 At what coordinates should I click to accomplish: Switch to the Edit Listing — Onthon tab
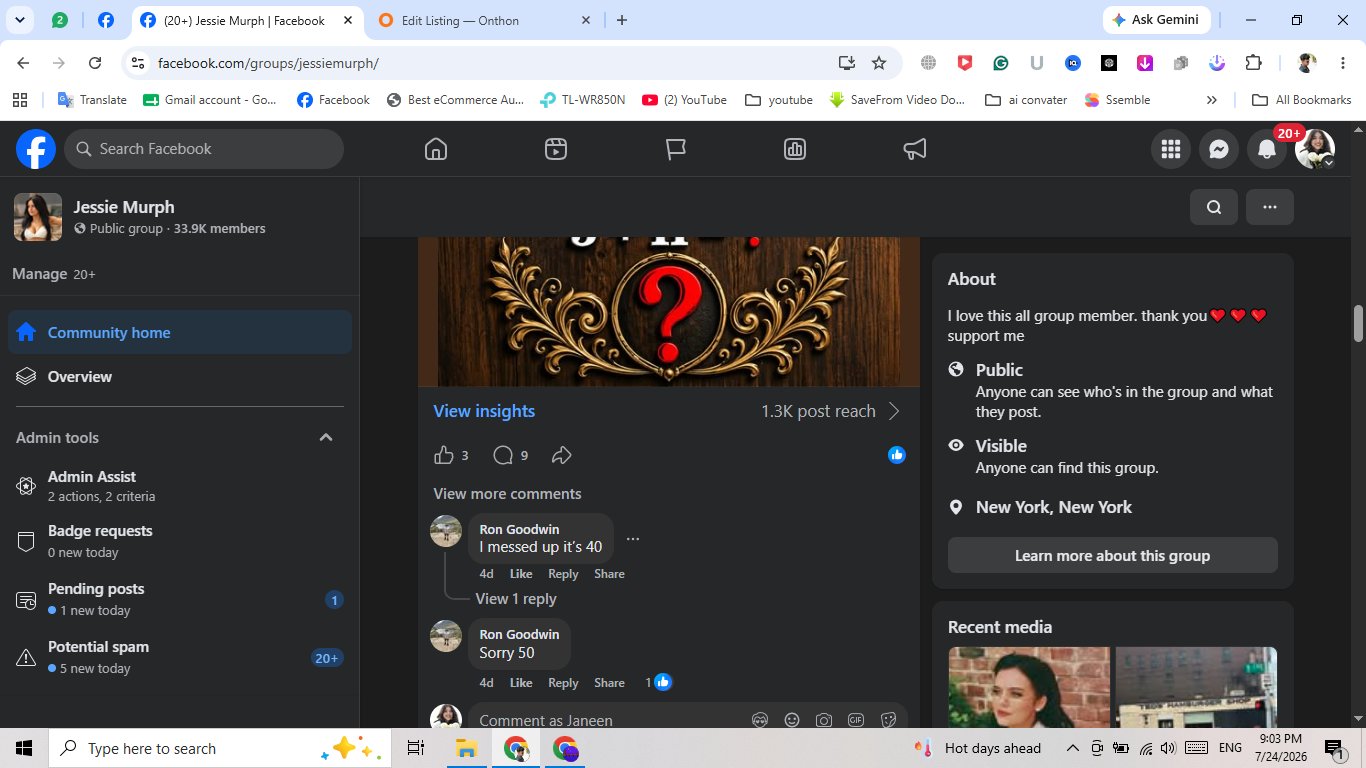point(486,20)
